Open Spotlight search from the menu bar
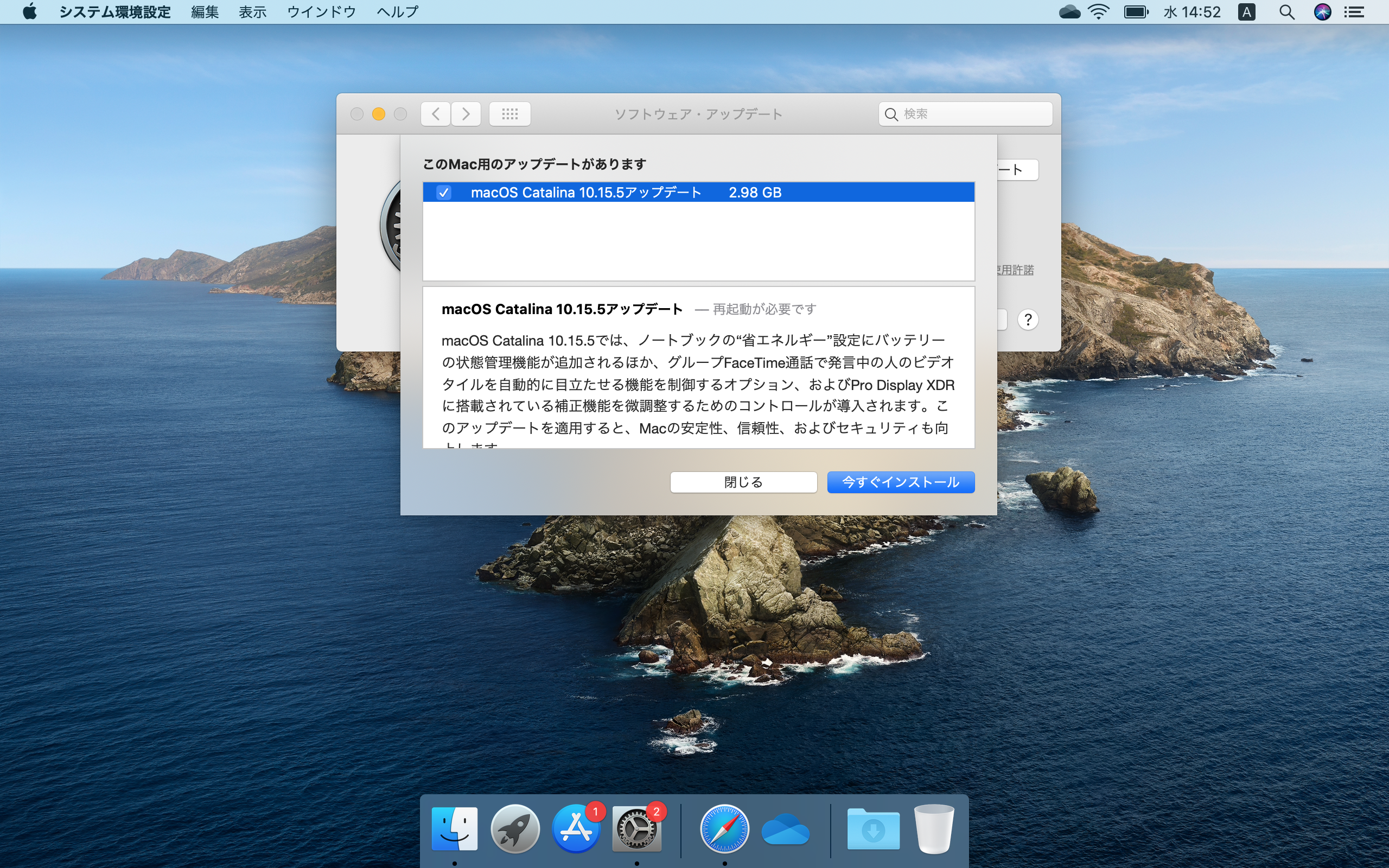The height and width of the screenshot is (868, 1389). (x=1288, y=11)
